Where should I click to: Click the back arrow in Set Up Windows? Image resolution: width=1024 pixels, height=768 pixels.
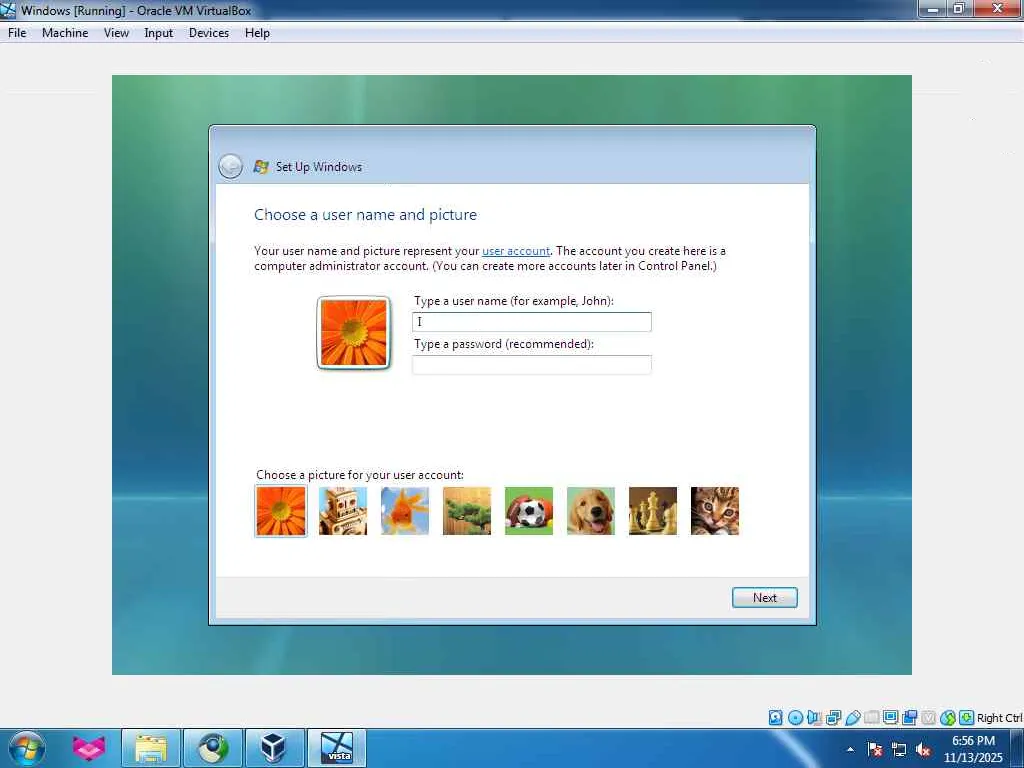pos(231,167)
